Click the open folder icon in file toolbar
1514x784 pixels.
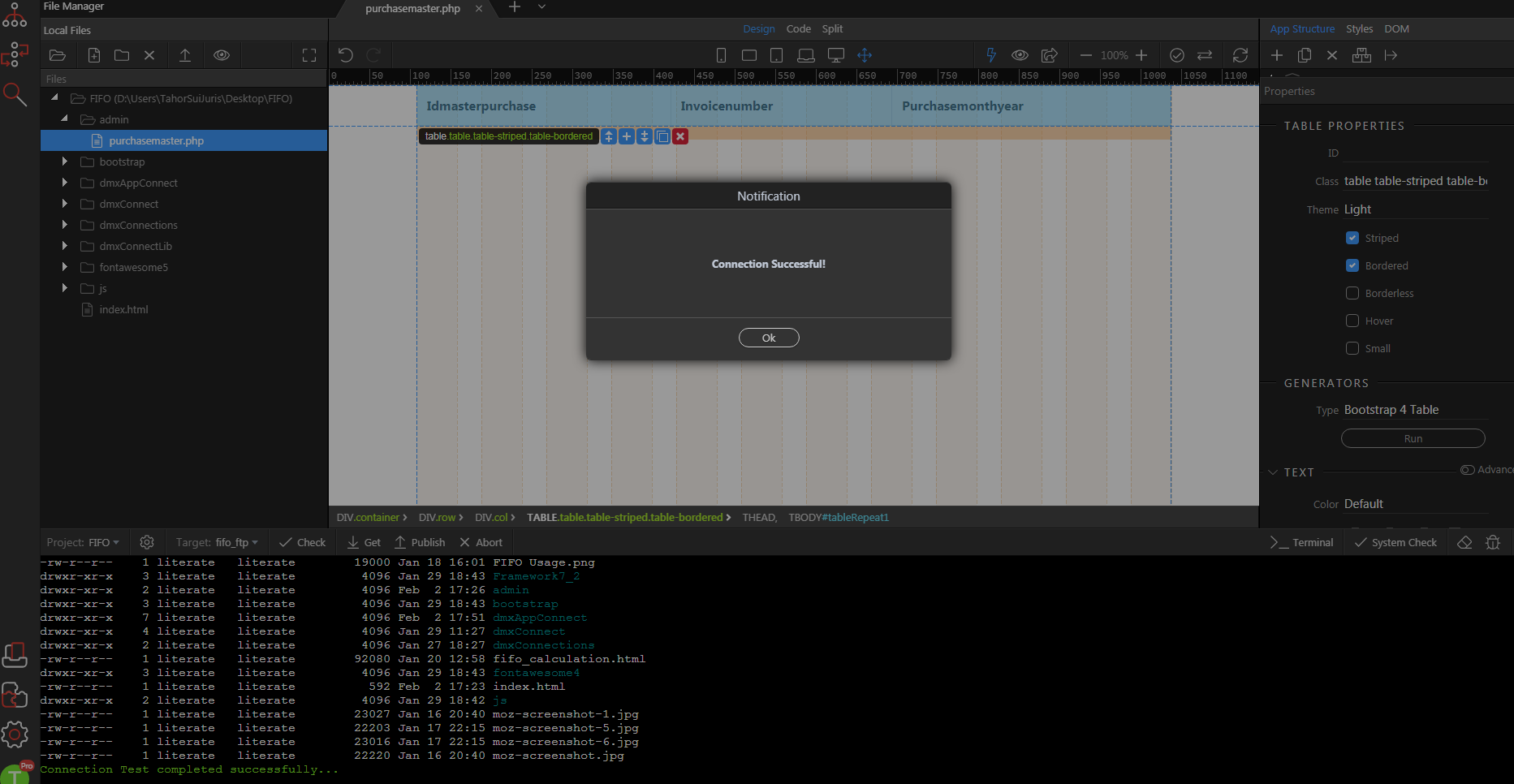click(x=58, y=55)
